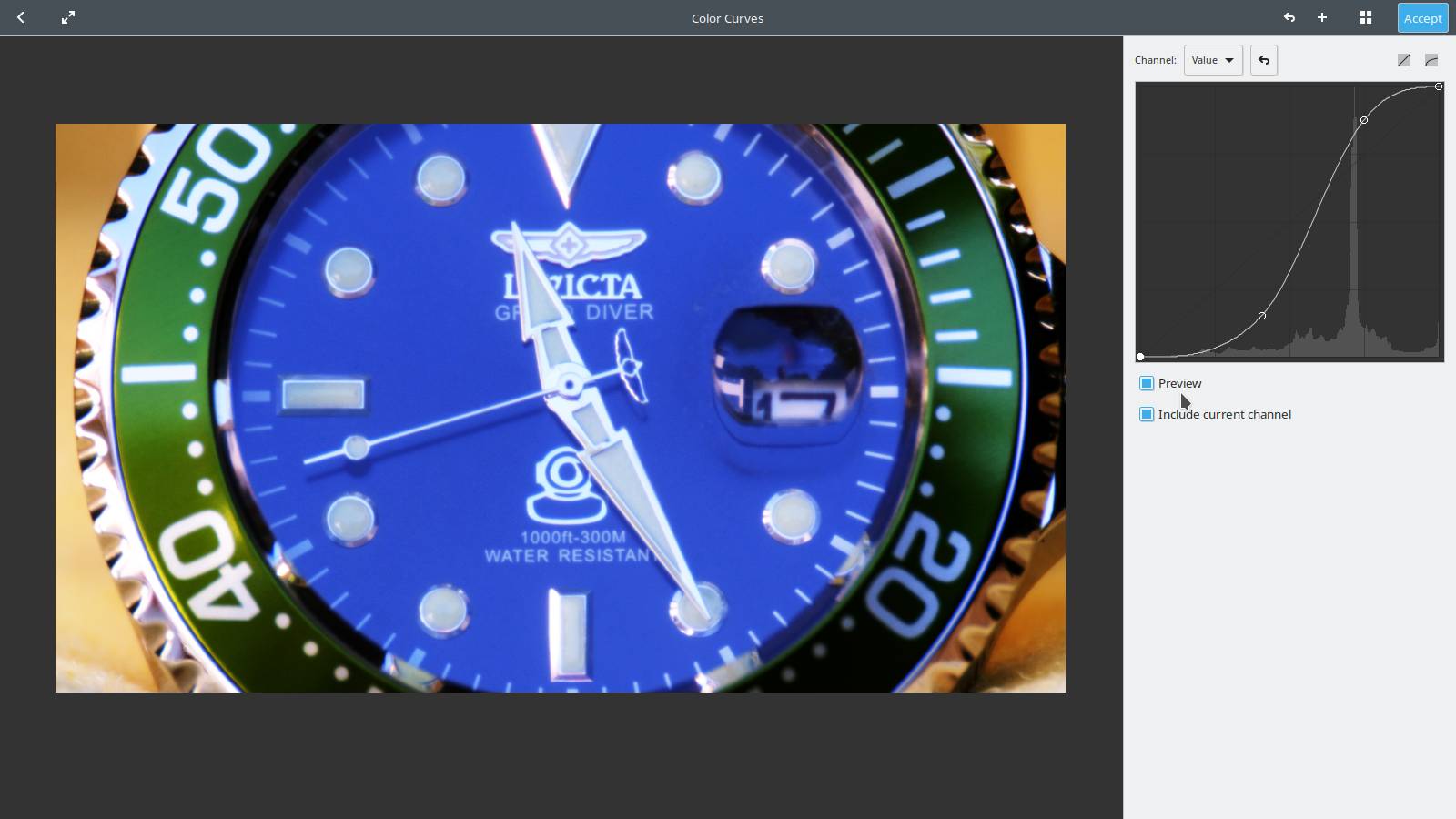Select the upper curve control point near top
The width and height of the screenshot is (1456, 819).
[1364, 120]
